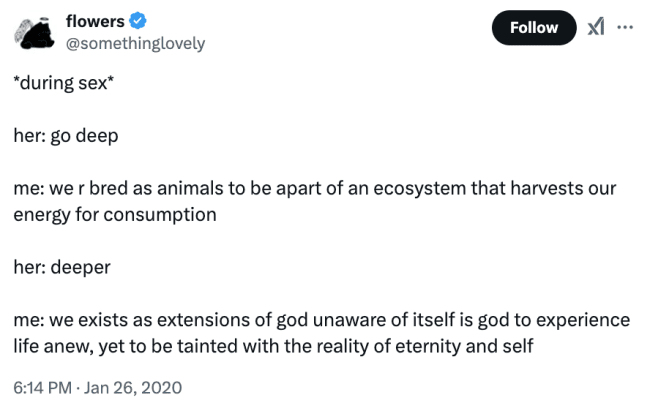Open the @somethinglovely handle link
The image size is (650, 414).
134,43
